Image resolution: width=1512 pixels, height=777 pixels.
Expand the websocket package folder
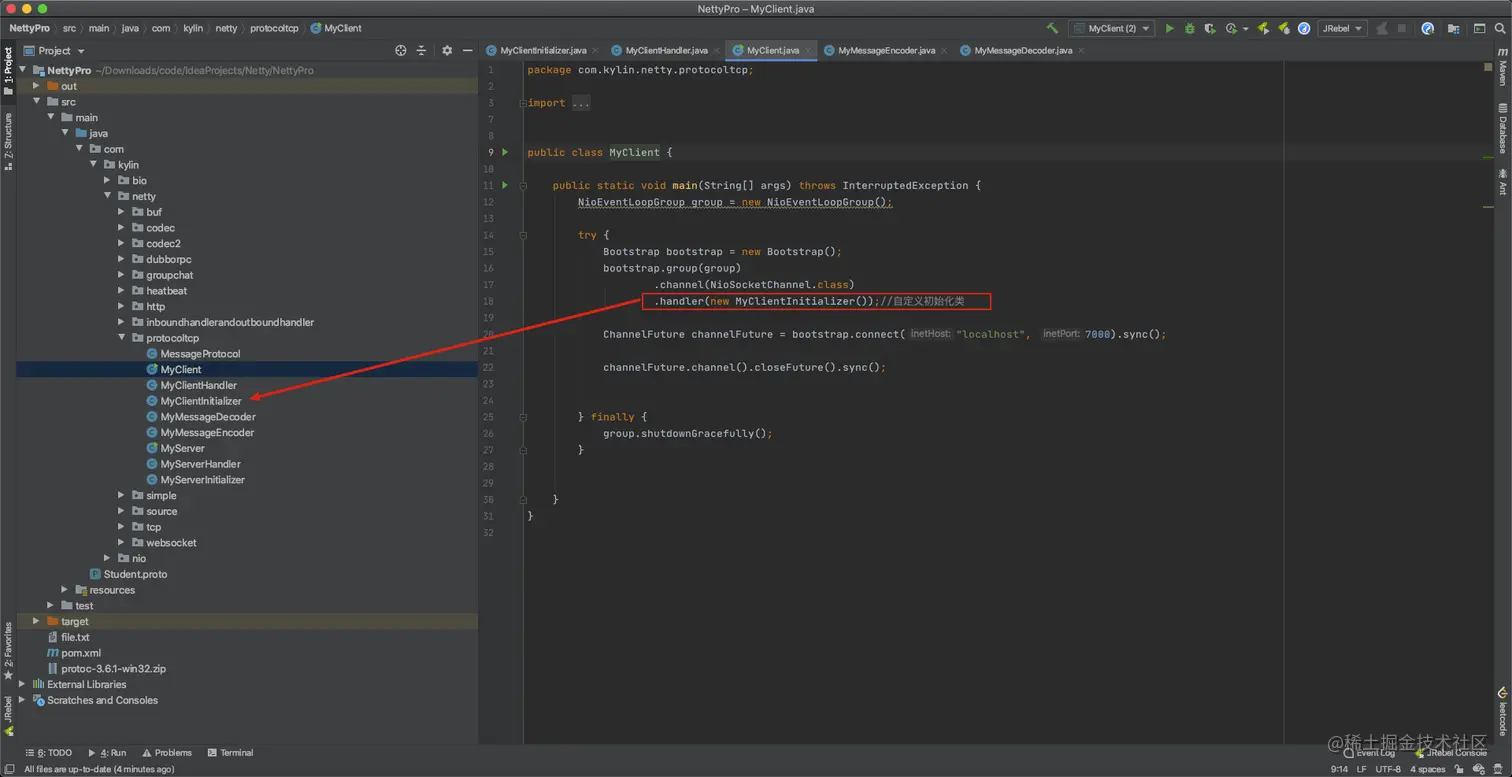[121, 543]
